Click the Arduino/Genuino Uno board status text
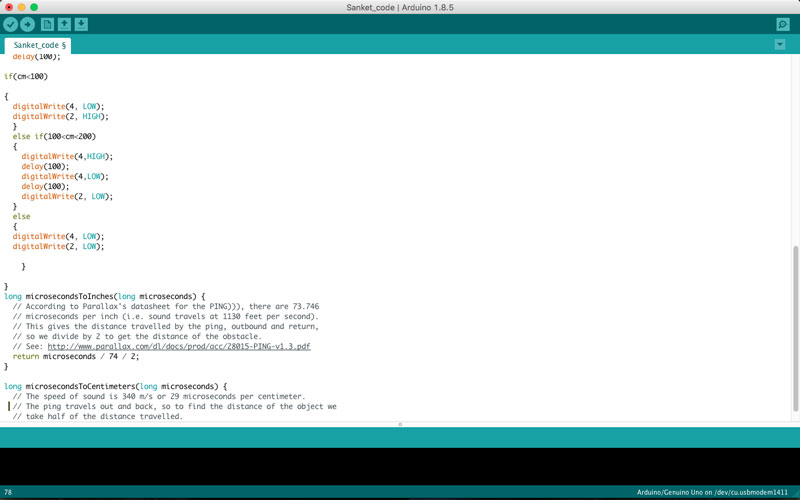 click(x=712, y=492)
